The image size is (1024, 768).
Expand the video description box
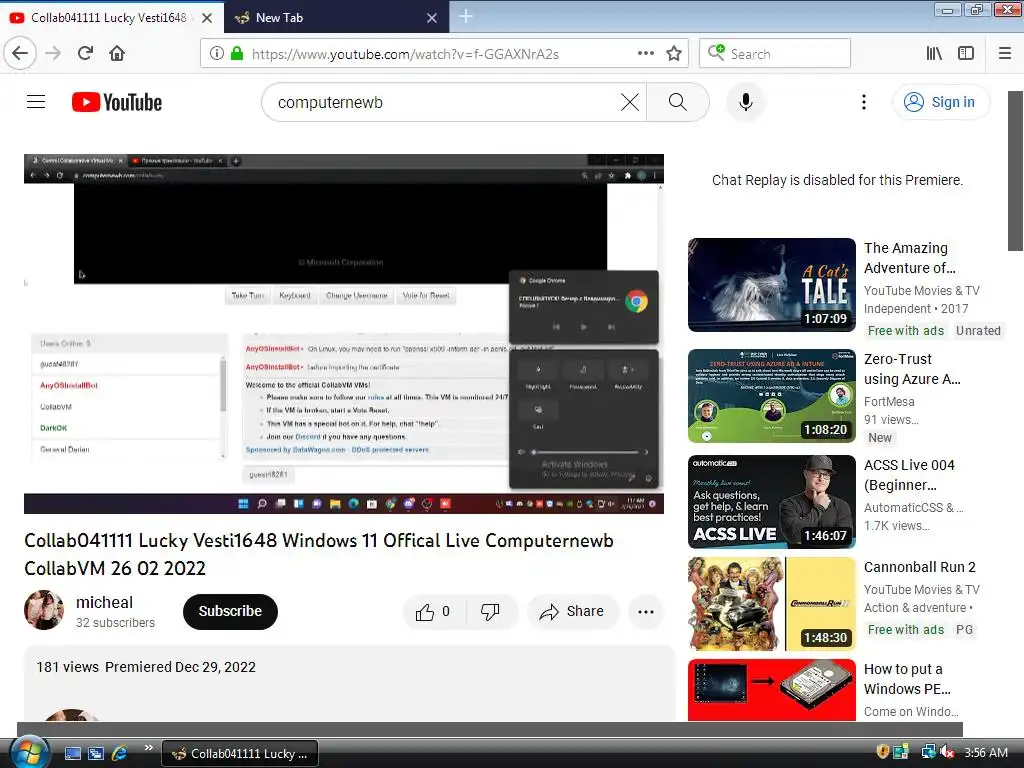coord(349,683)
